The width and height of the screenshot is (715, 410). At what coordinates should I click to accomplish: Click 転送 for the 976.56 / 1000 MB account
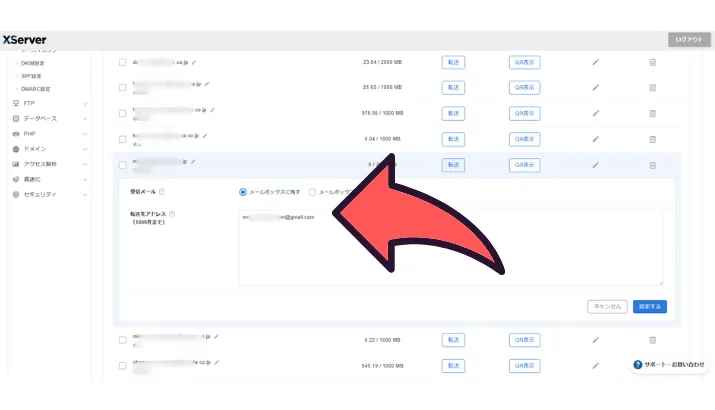click(x=453, y=113)
